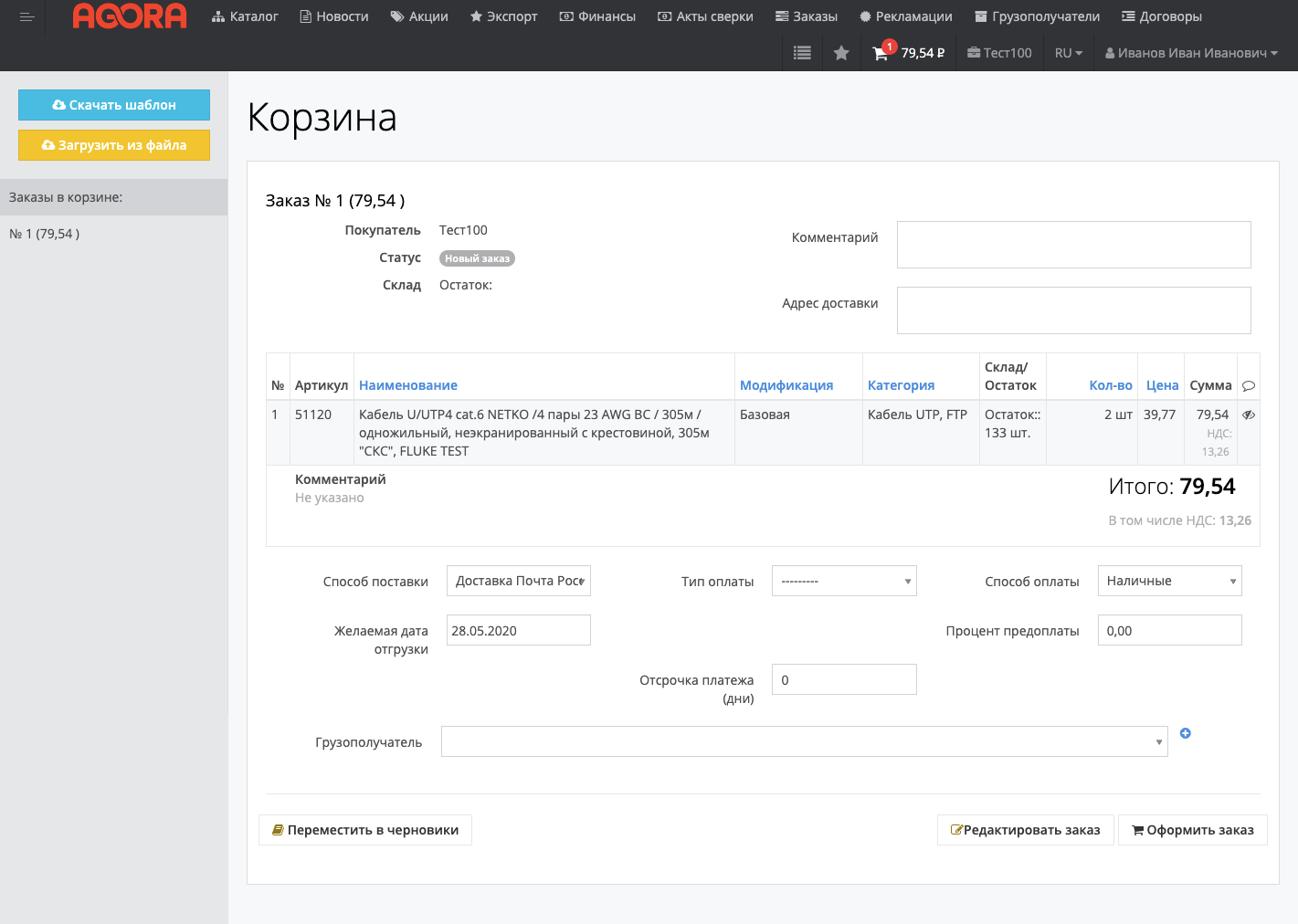Image resolution: width=1298 pixels, height=924 pixels.
Task: Click the Оформить заказ button
Action: (x=1192, y=830)
